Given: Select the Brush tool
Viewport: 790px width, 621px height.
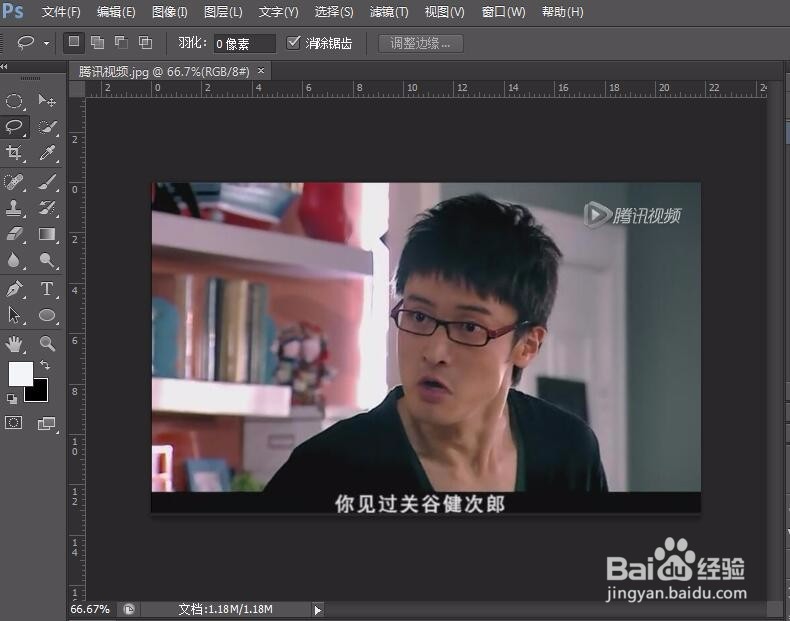Looking at the screenshot, I should click(x=47, y=182).
